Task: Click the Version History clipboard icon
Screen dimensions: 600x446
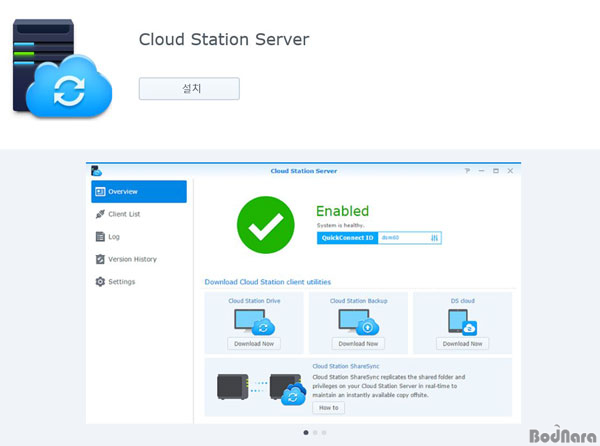Action: pyautogui.click(x=100, y=259)
